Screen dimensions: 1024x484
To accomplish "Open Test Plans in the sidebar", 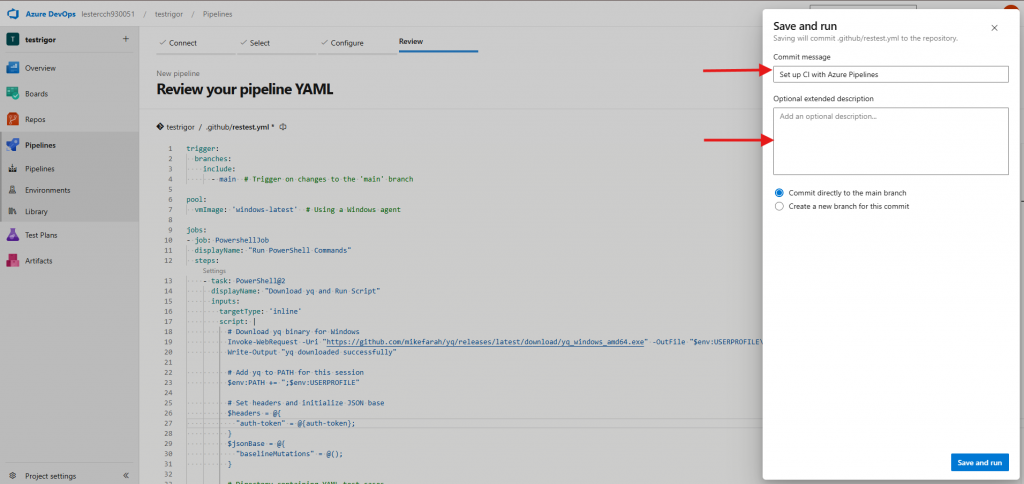I will click(41, 234).
